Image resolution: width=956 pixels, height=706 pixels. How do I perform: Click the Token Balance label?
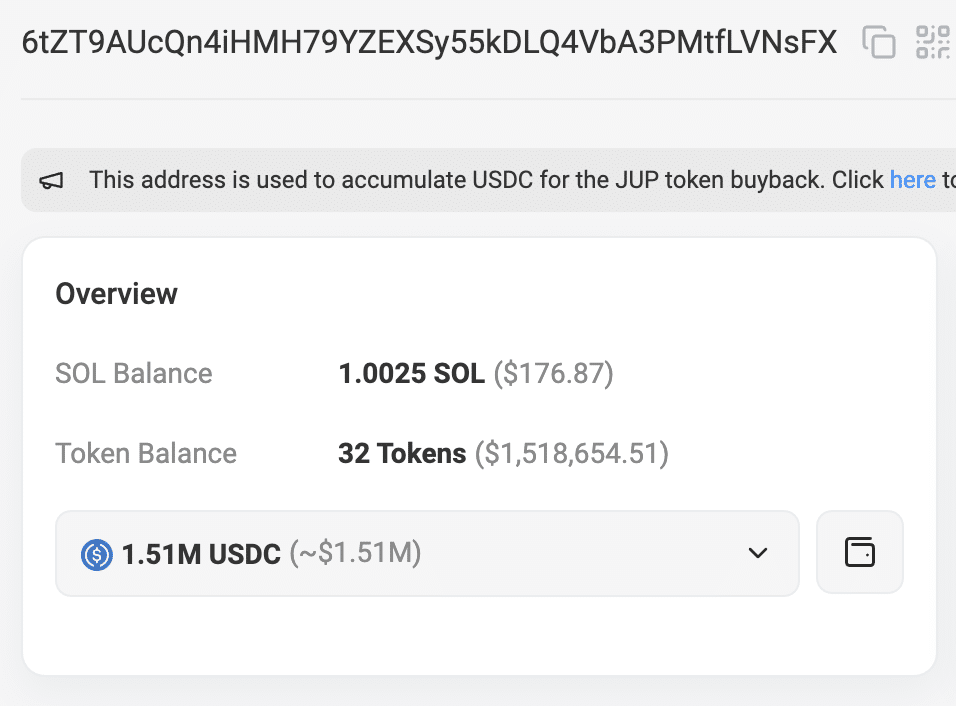[146, 454]
